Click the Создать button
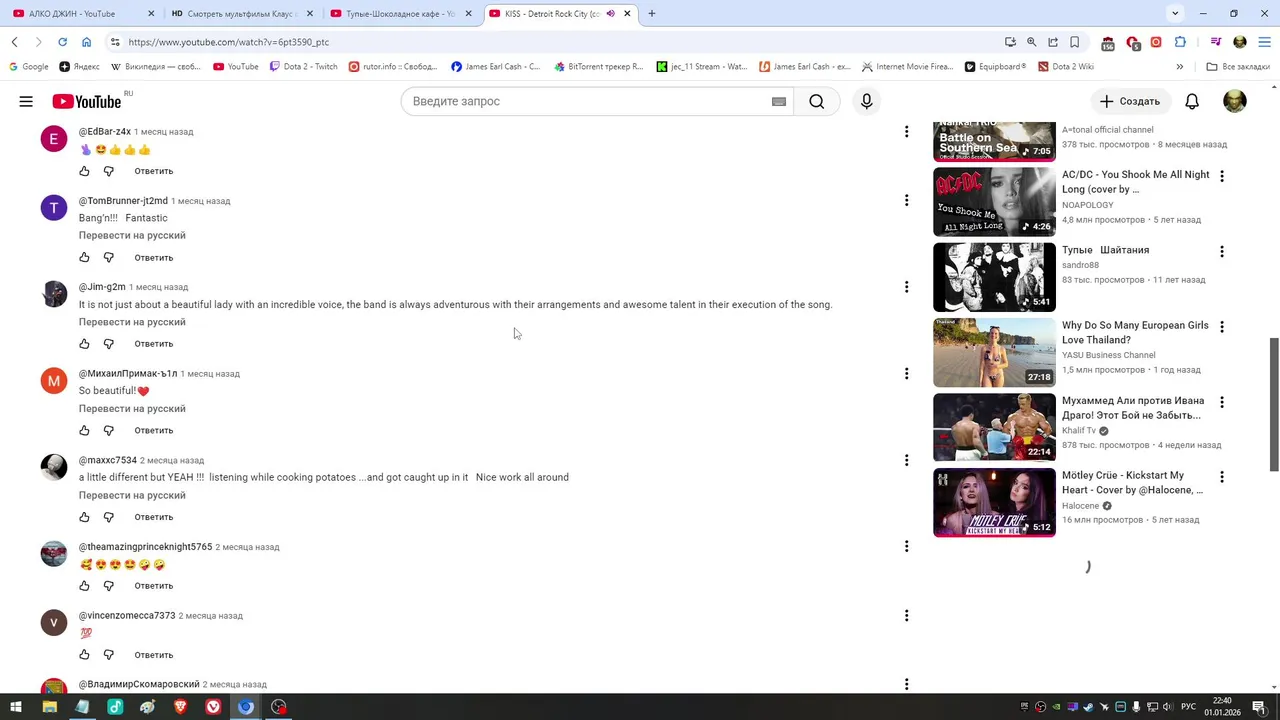 (x=1130, y=101)
